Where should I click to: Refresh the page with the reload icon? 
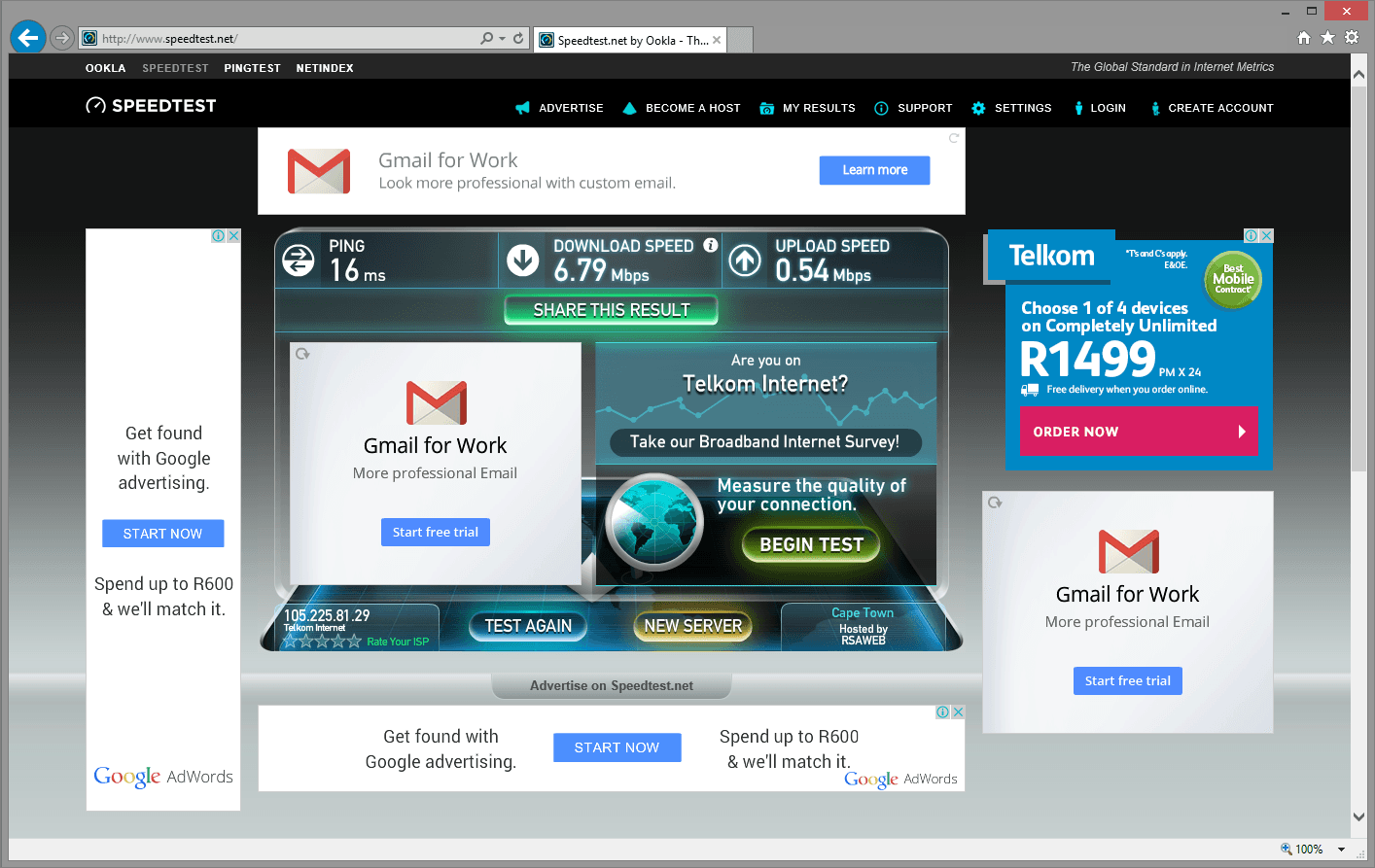pyautogui.click(x=518, y=39)
